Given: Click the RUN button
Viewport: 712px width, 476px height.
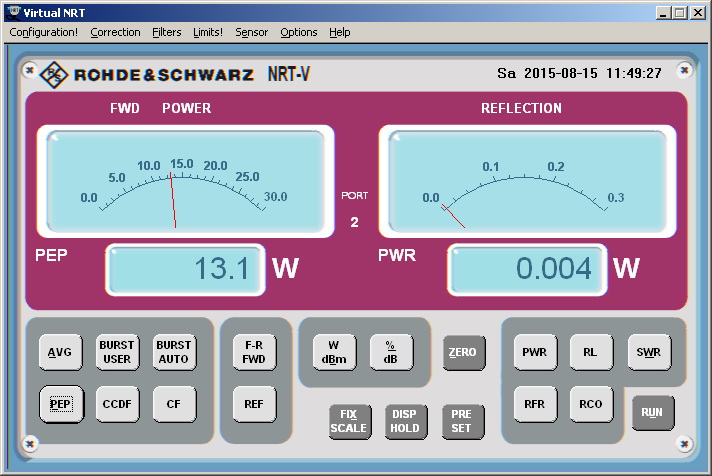Looking at the screenshot, I should coord(653,413).
